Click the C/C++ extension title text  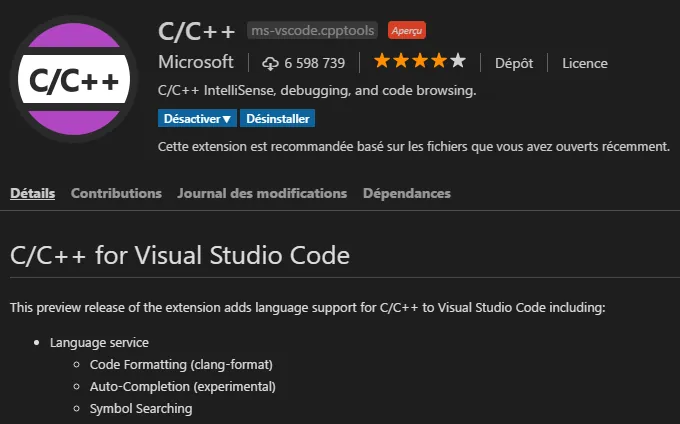[x=196, y=30]
